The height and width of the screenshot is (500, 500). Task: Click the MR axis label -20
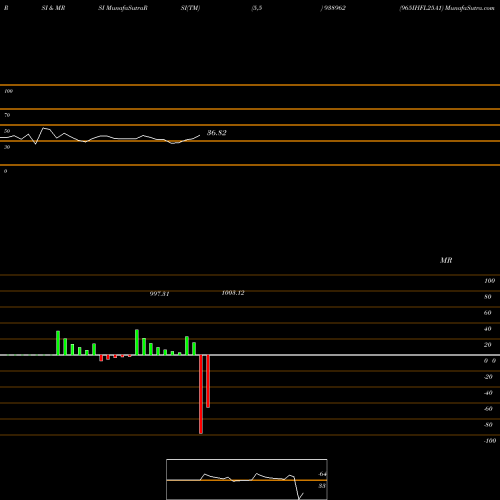(x=488, y=377)
